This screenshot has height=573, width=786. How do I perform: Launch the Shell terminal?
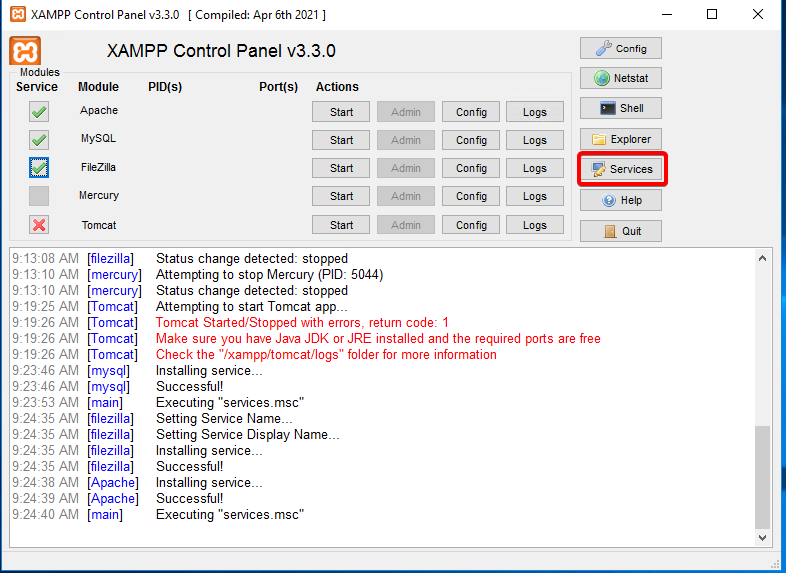click(x=621, y=108)
